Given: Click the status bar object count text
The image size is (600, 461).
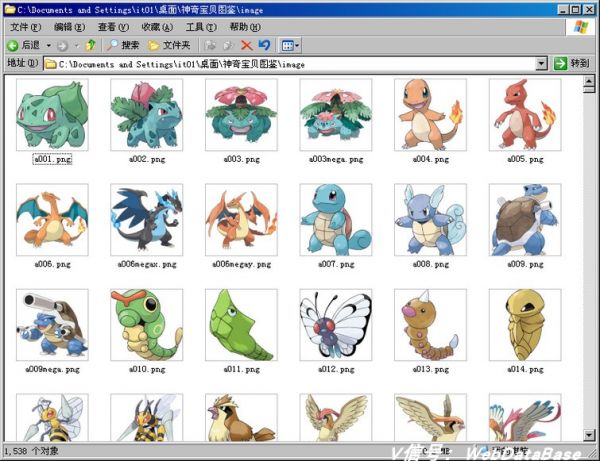Looking at the screenshot, I should [x=31, y=451].
